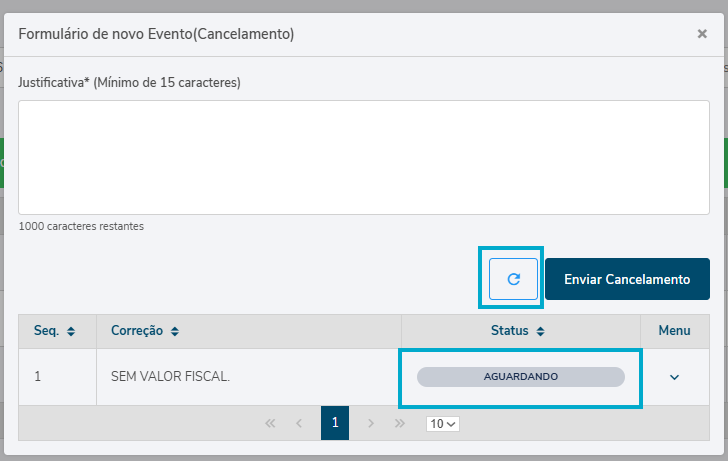Click the refresh icon button

513,279
